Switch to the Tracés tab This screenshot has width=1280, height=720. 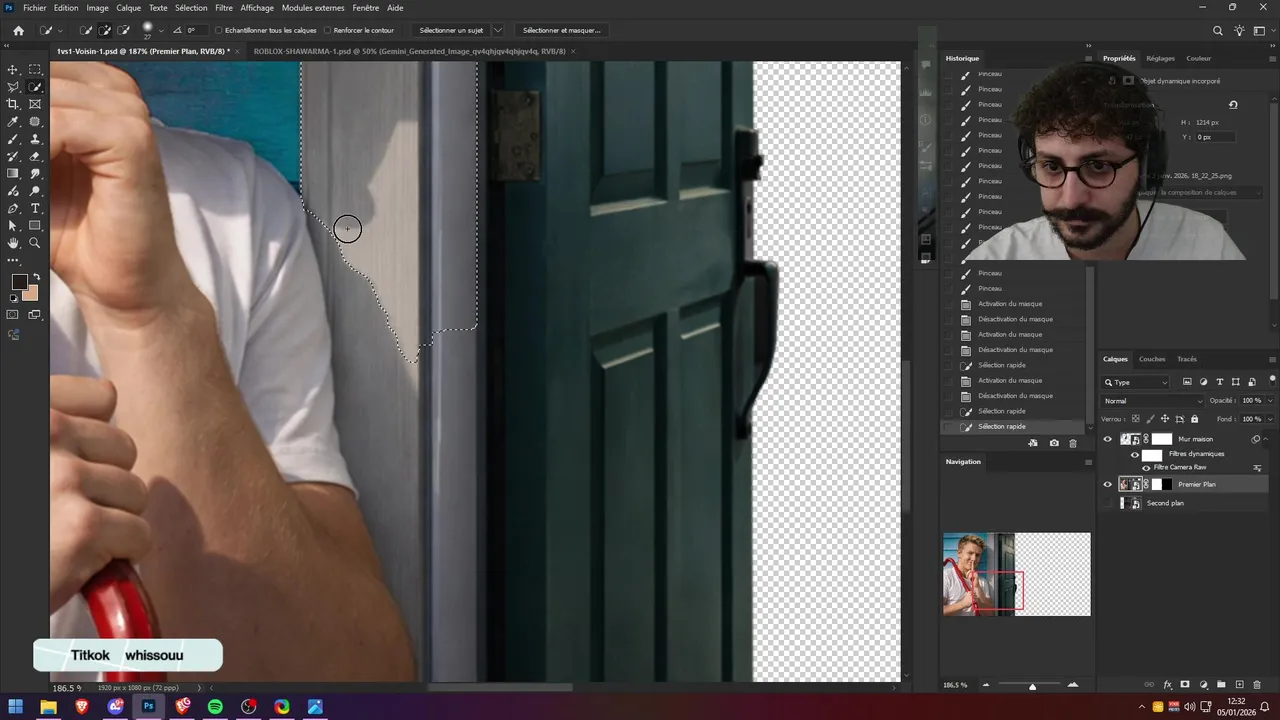[x=1187, y=359]
